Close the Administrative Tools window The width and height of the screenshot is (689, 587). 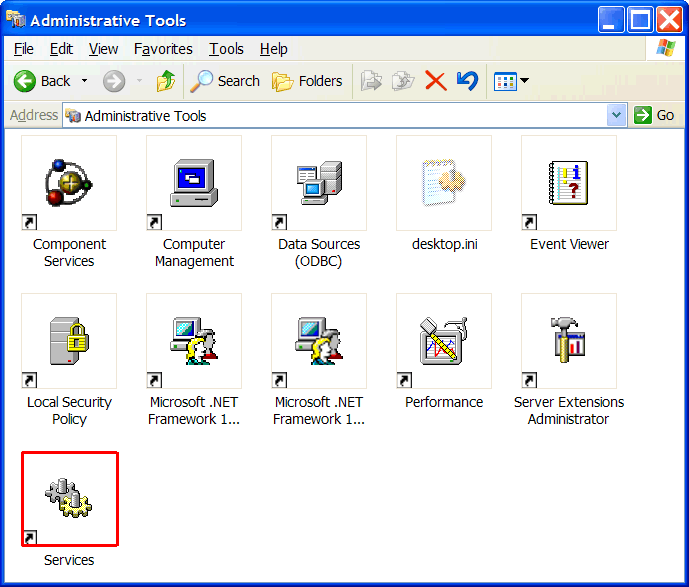click(669, 20)
